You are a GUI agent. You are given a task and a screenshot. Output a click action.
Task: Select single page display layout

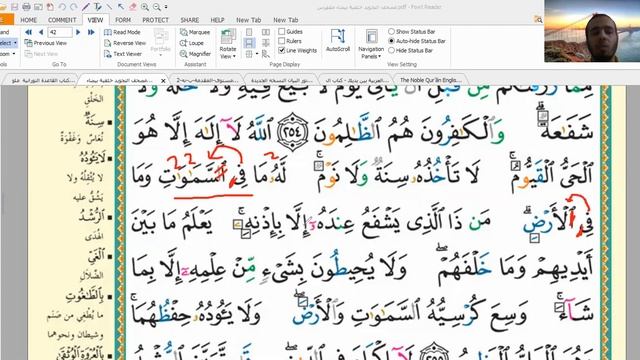(x=249, y=32)
